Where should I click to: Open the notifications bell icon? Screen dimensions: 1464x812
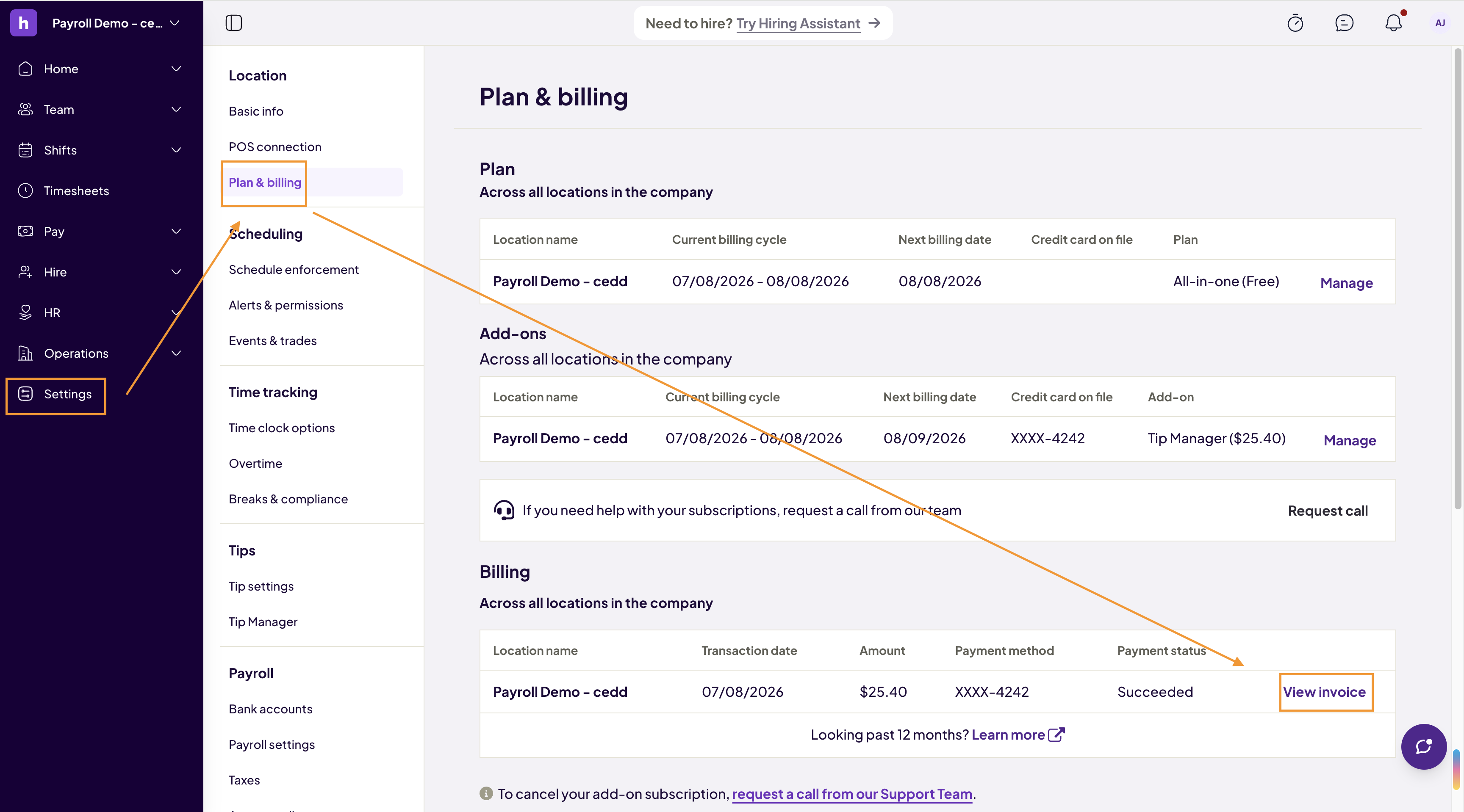point(1394,23)
